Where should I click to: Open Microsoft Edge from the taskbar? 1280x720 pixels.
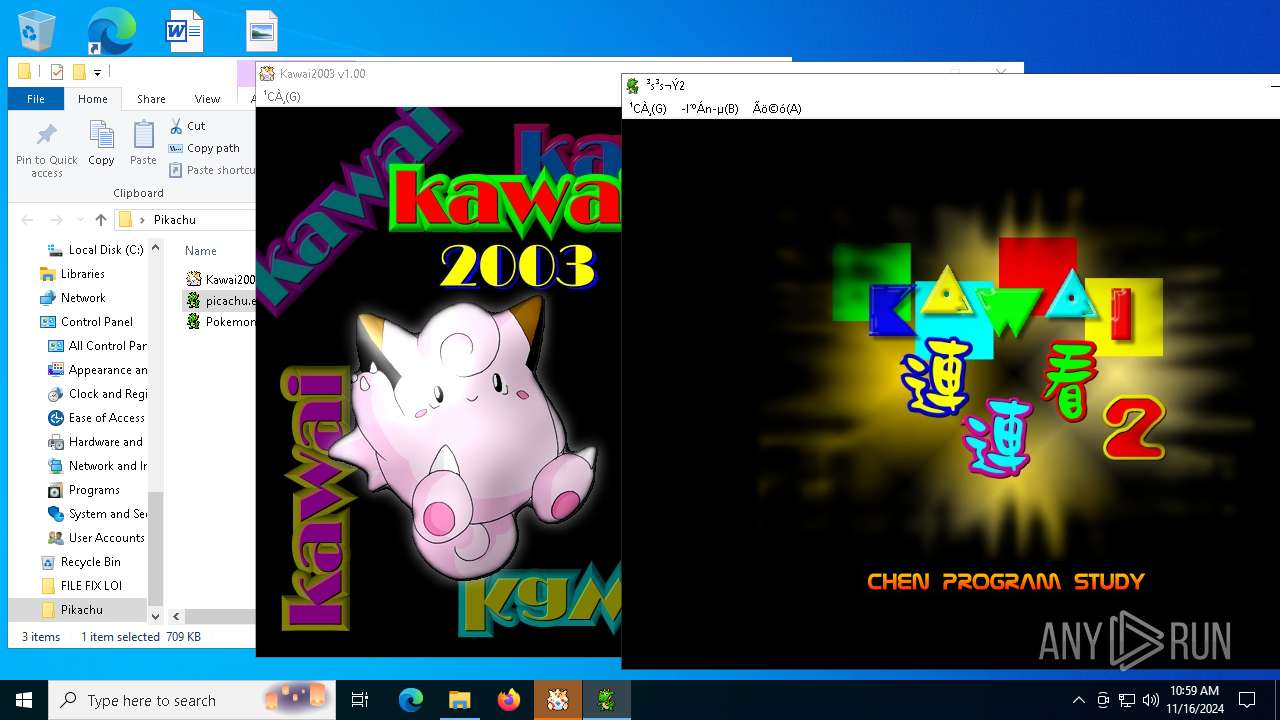click(x=411, y=700)
